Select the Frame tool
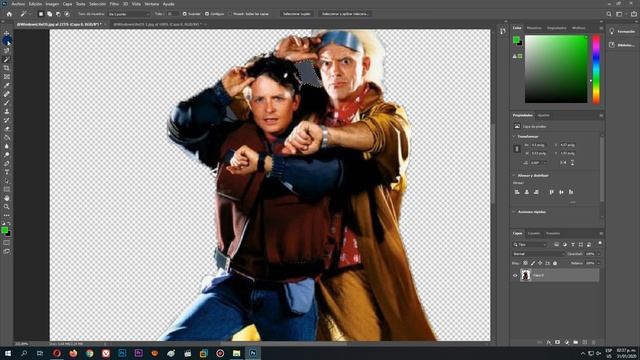The width and height of the screenshot is (640, 360). pos(7,77)
